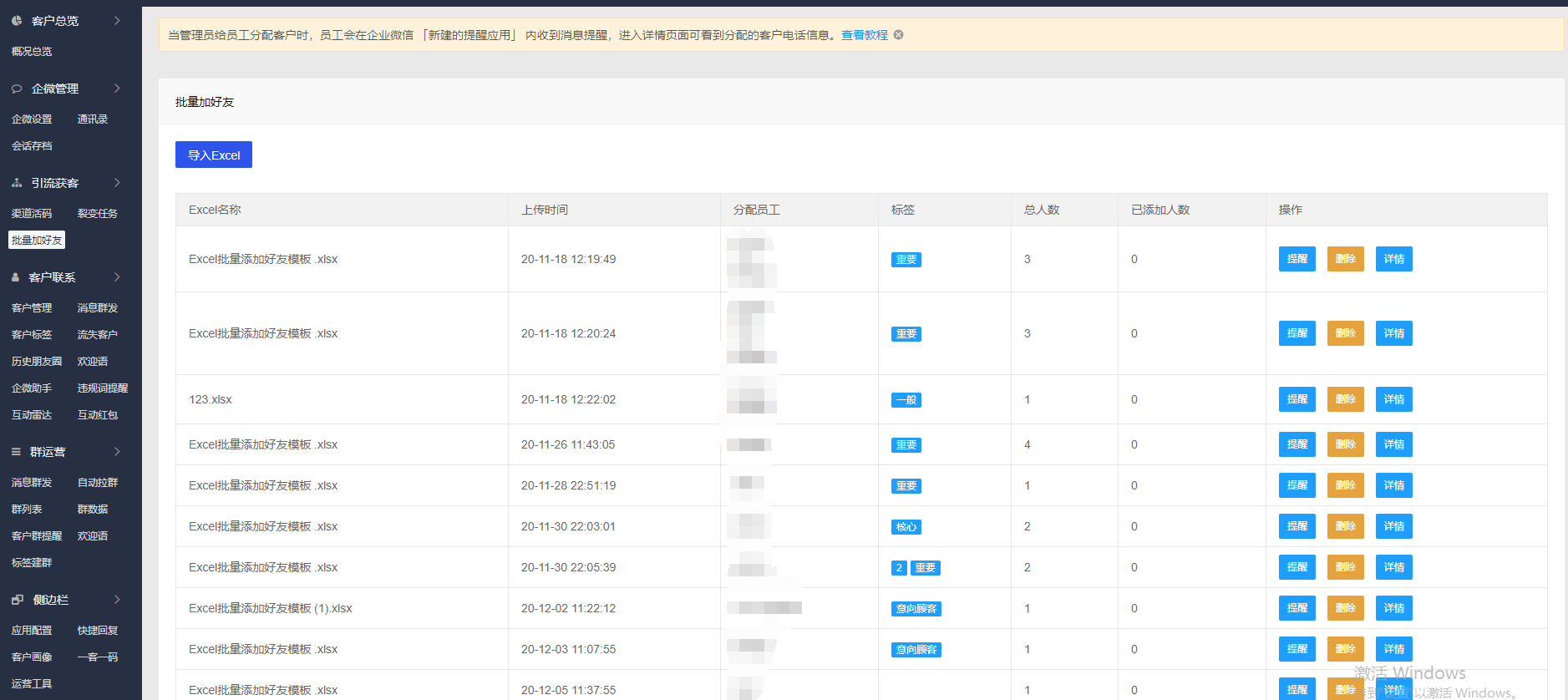Expand the 客户联系 chevron
This screenshot has width=1568, height=700.
[117, 277]
